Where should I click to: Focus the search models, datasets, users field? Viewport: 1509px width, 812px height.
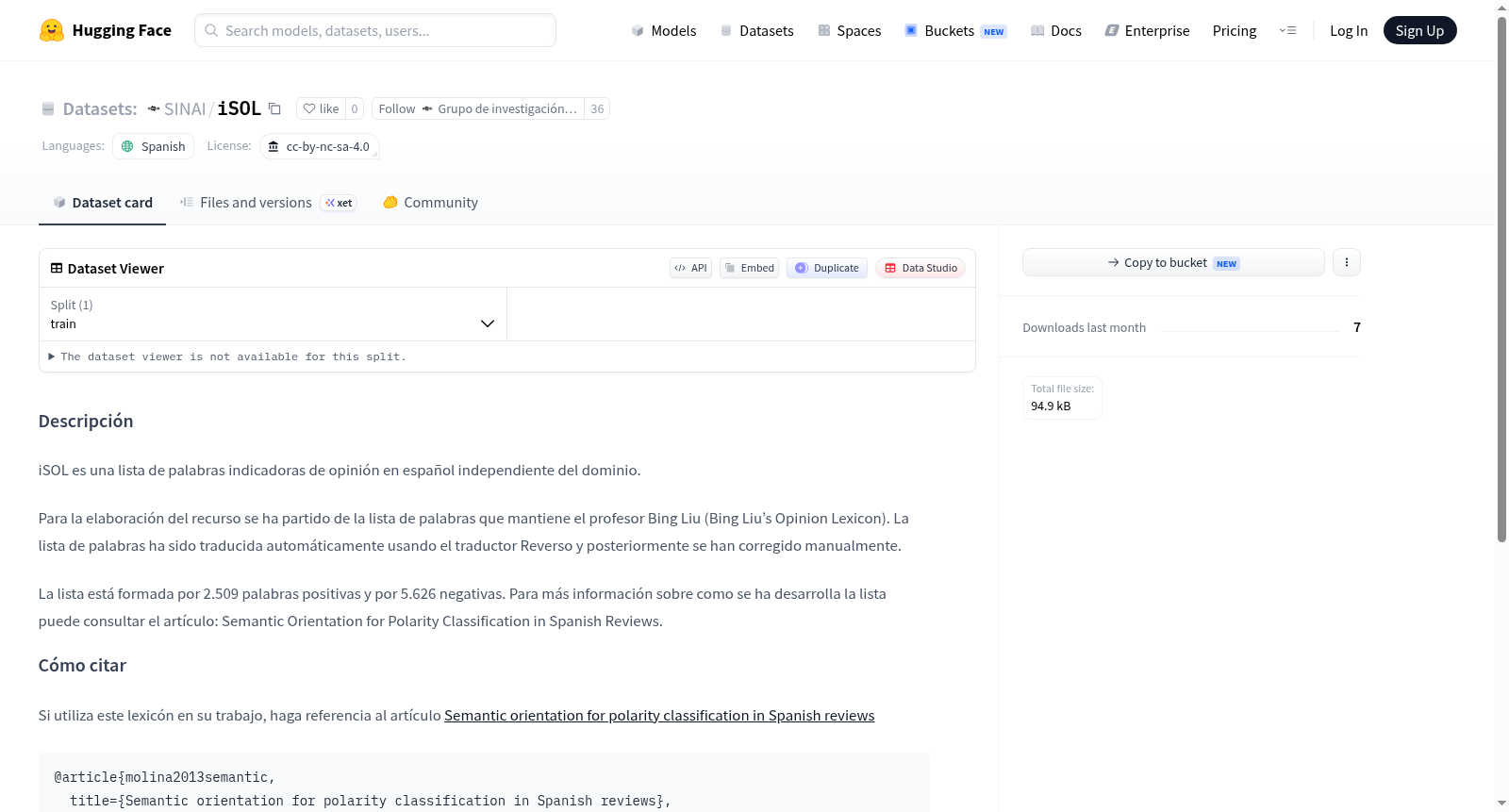pyautogui.click(x=375, y=30)
